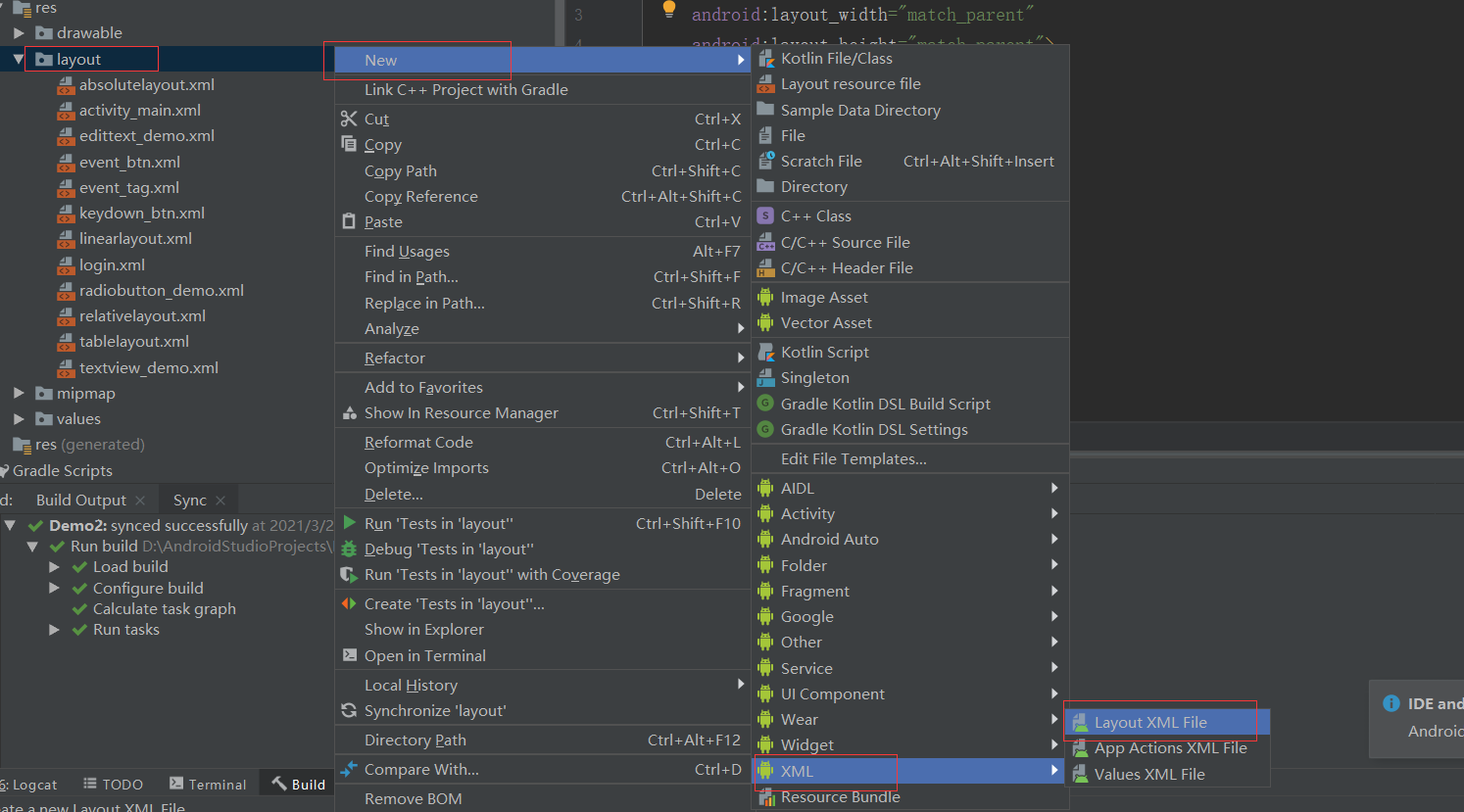1464x812 pixels.
Task: Switch to the Sync tab
Action: tap(190, 501)
